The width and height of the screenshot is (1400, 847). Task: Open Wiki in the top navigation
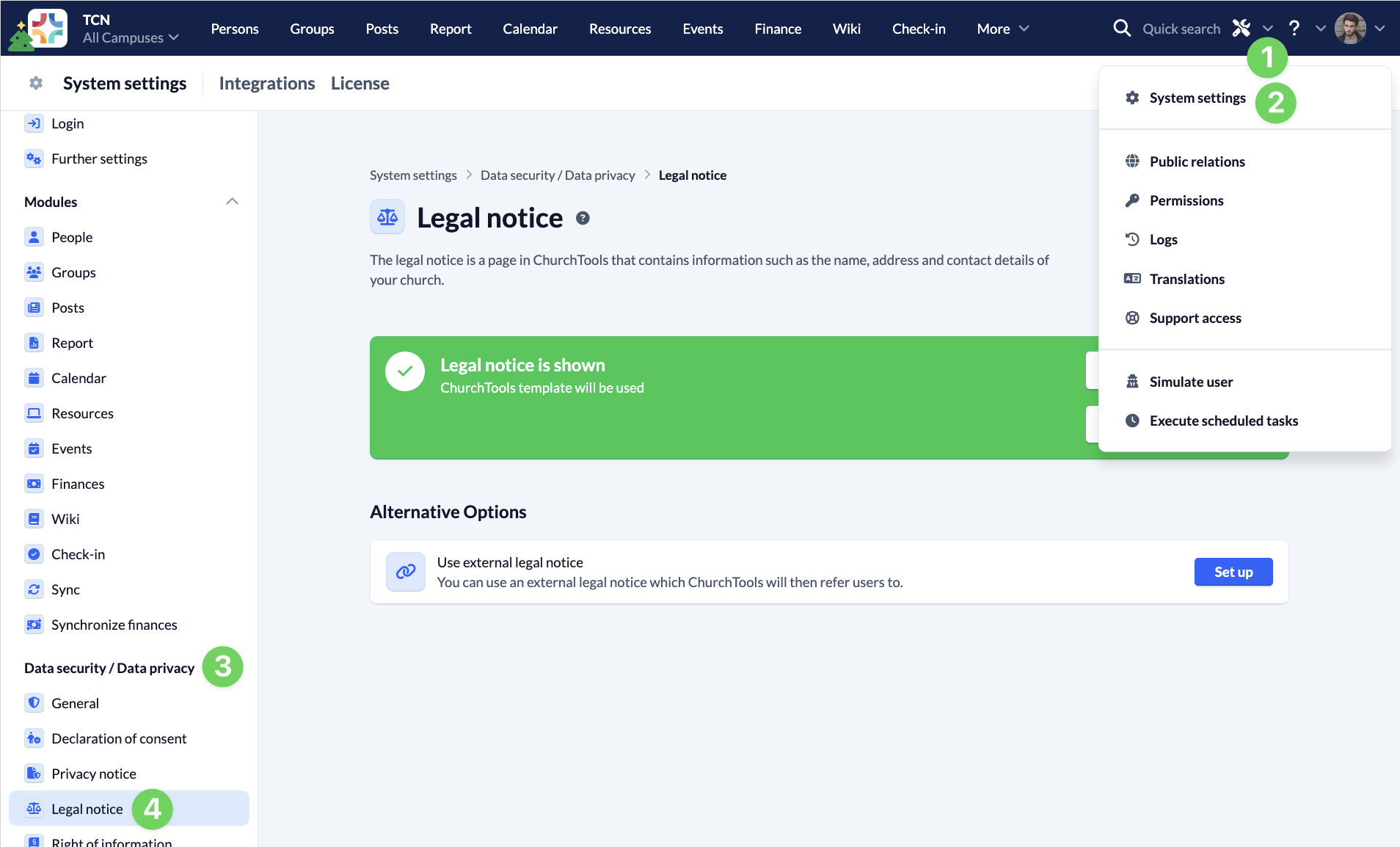click(x=847, y=29)
